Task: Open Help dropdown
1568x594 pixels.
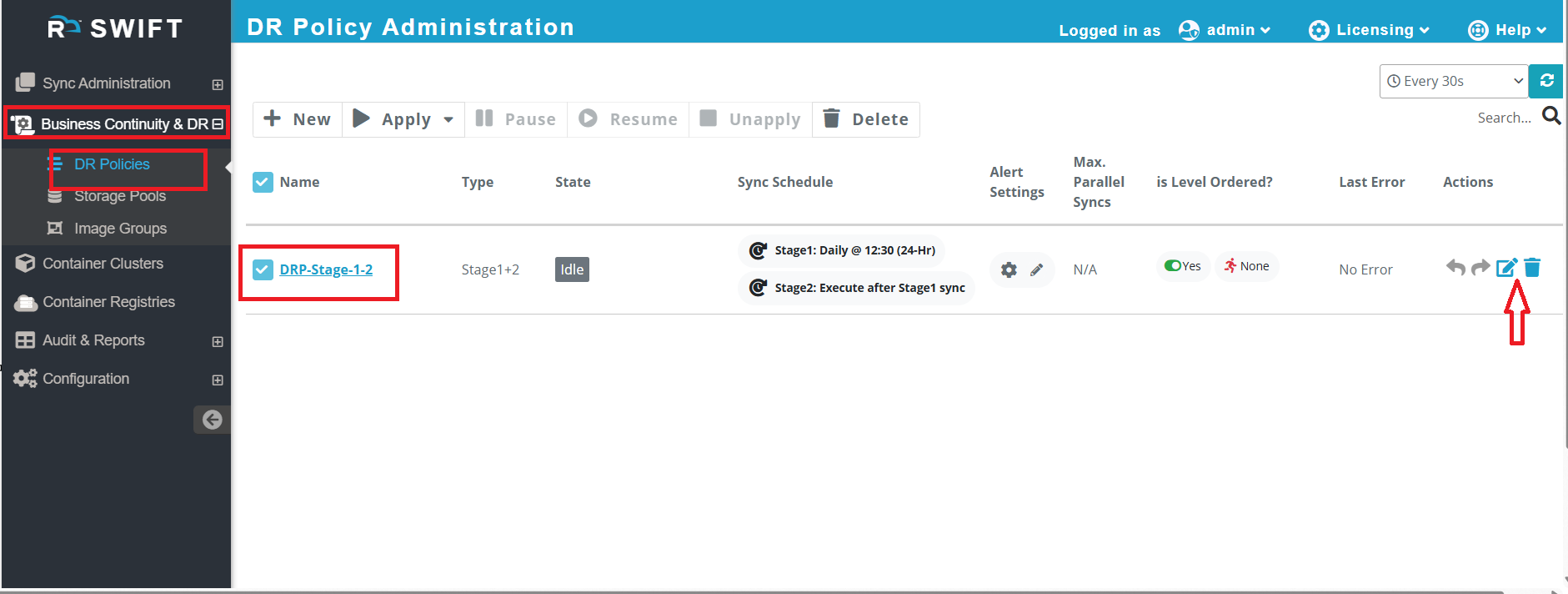Action: [1520, 30]
